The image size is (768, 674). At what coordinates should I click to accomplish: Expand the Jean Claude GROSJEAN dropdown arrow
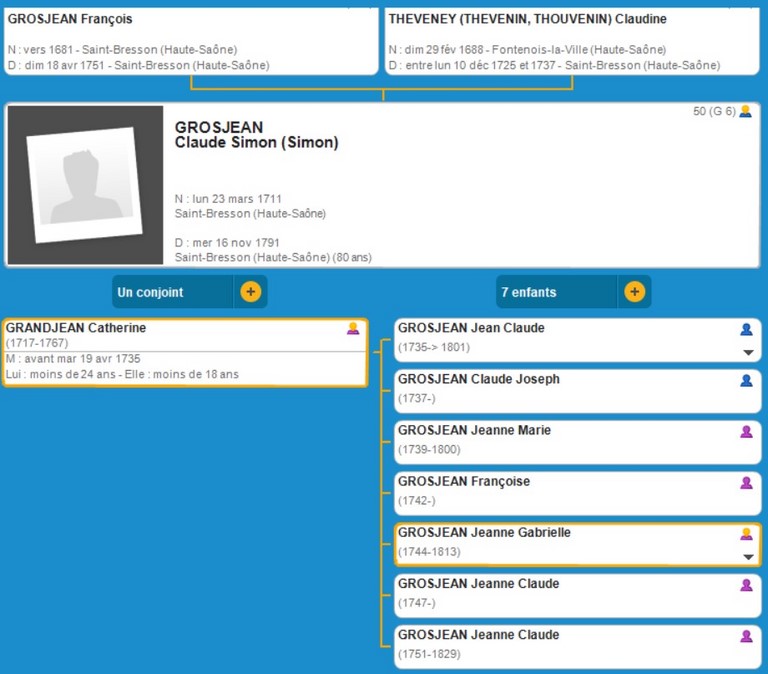(x=747, y=352)
